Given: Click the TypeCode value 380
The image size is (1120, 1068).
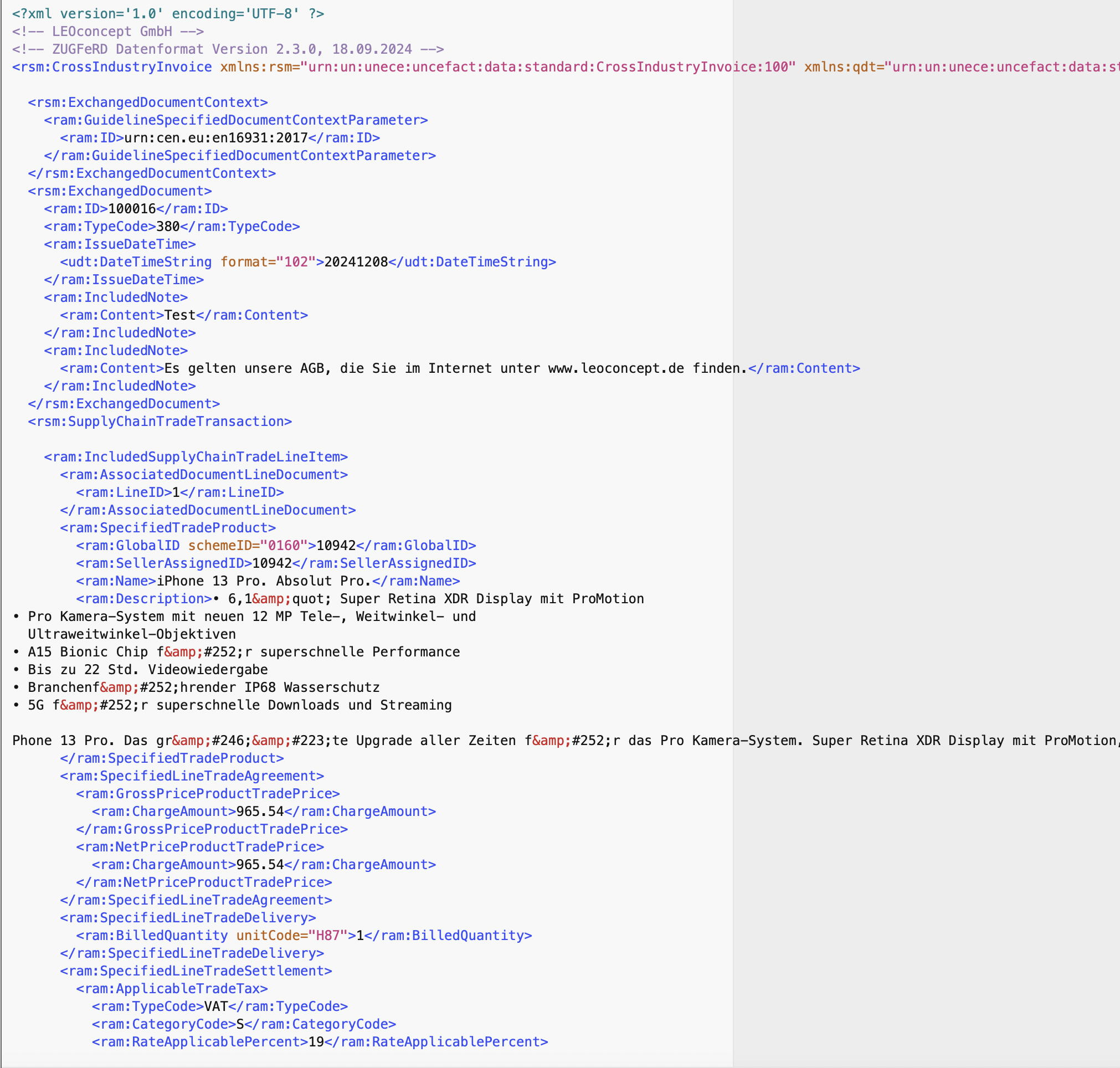Looking at the screenshot, I should pos(168,227).
